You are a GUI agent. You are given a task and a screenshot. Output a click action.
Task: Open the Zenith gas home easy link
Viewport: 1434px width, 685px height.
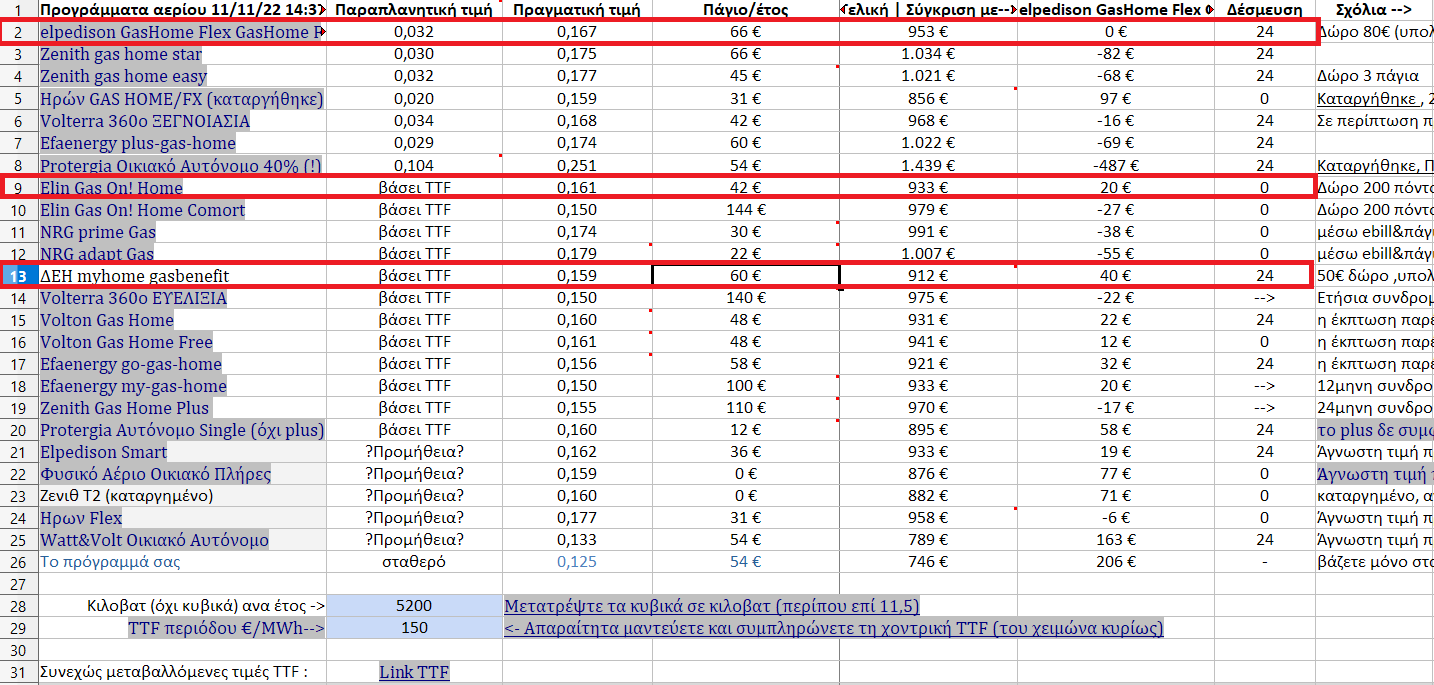tap(123, 76)
